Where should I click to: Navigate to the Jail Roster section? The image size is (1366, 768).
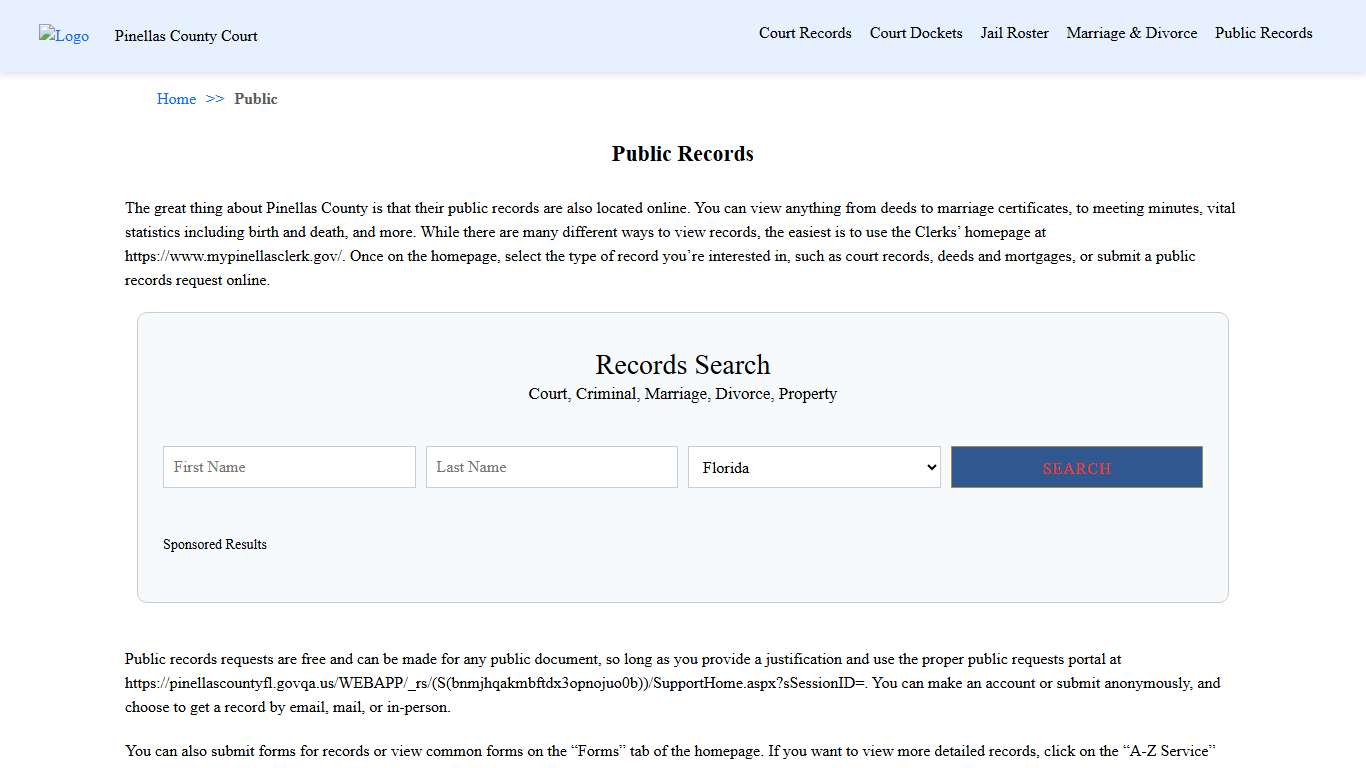[x=1014, y=33]
